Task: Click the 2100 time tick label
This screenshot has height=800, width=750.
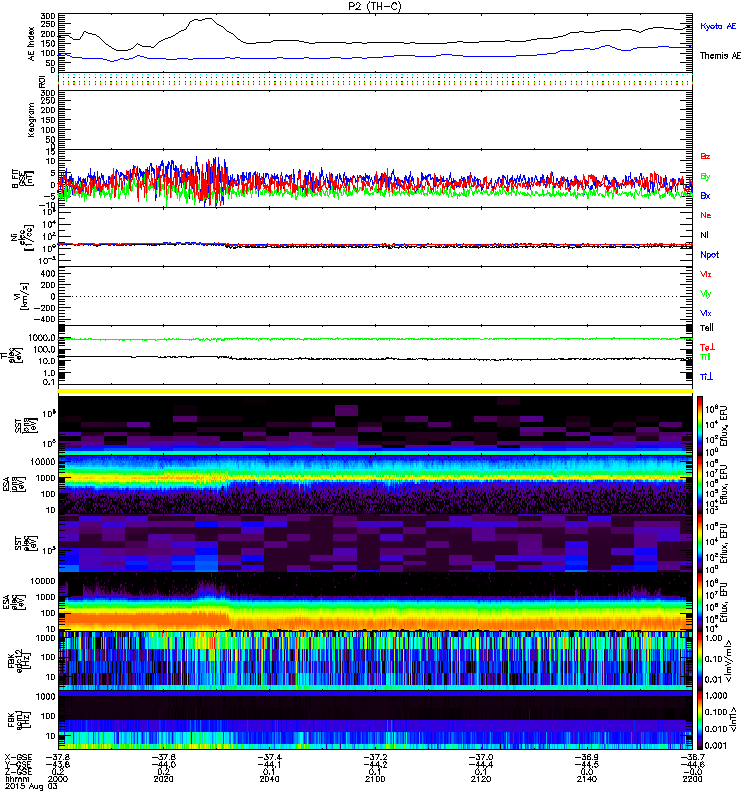Action: click(x=375, y=779)
